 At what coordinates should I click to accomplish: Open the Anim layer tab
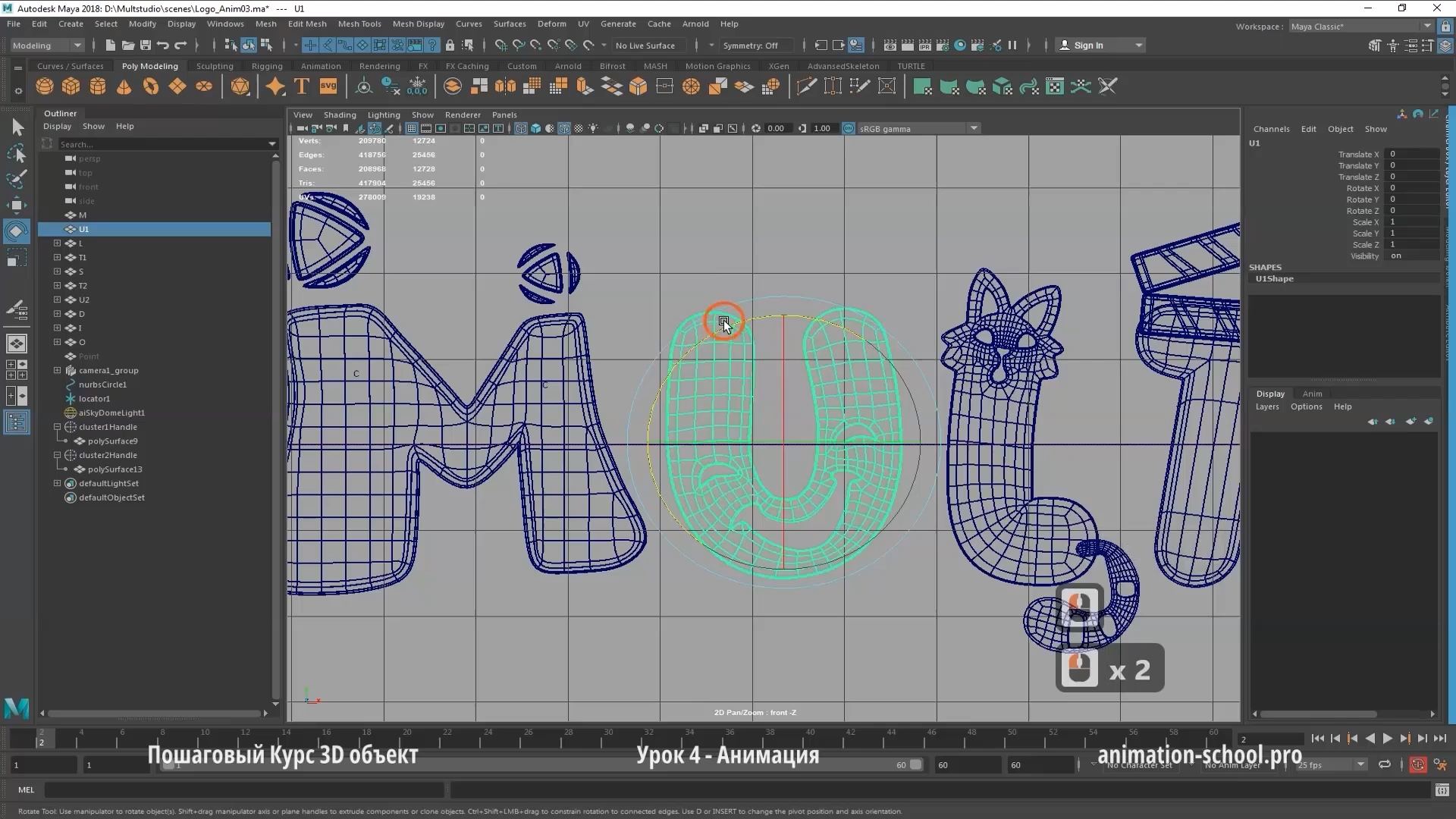click(x=1312, y=394)
